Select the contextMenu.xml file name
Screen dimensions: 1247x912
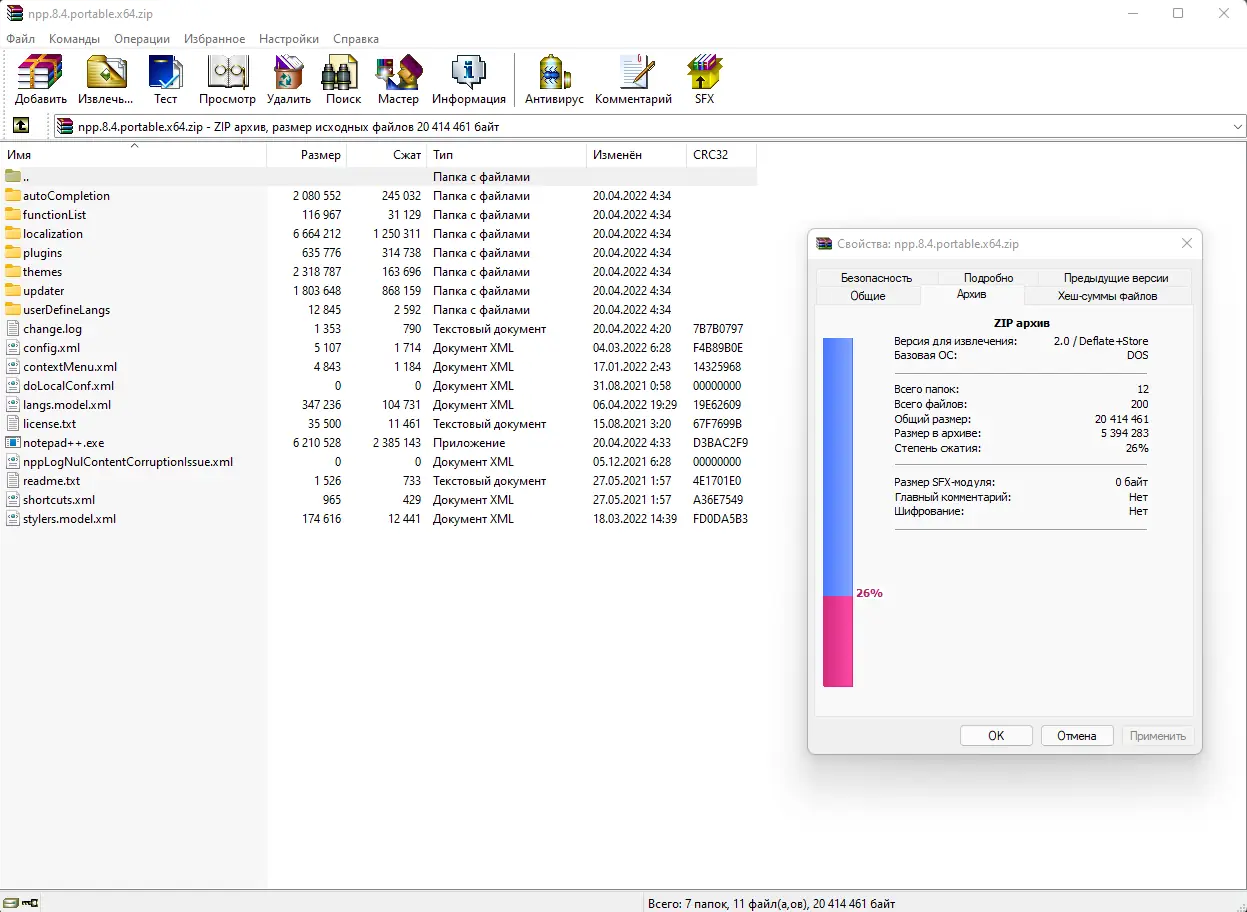(x=70, y=367)
